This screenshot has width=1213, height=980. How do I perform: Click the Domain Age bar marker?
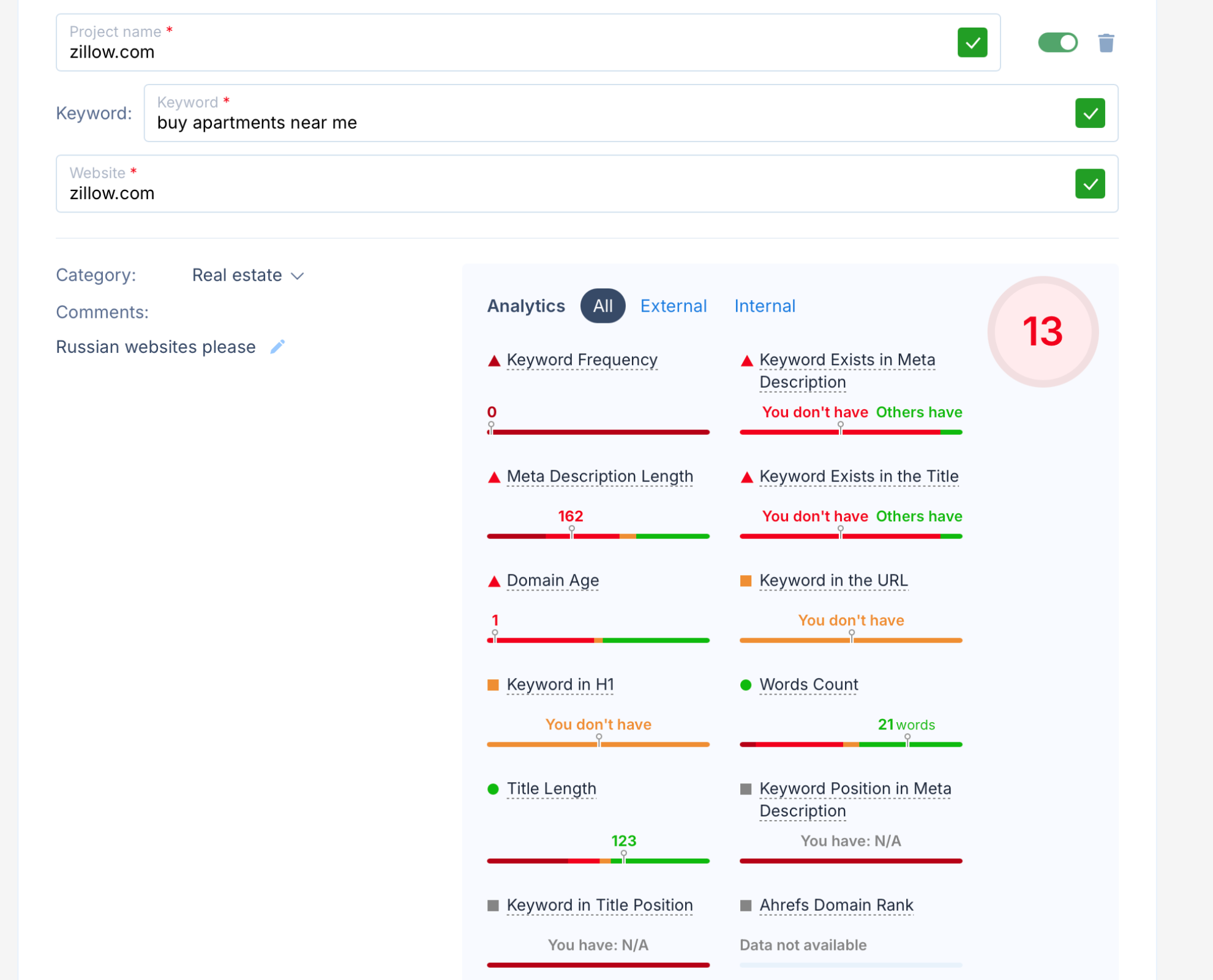coord(495,635)
